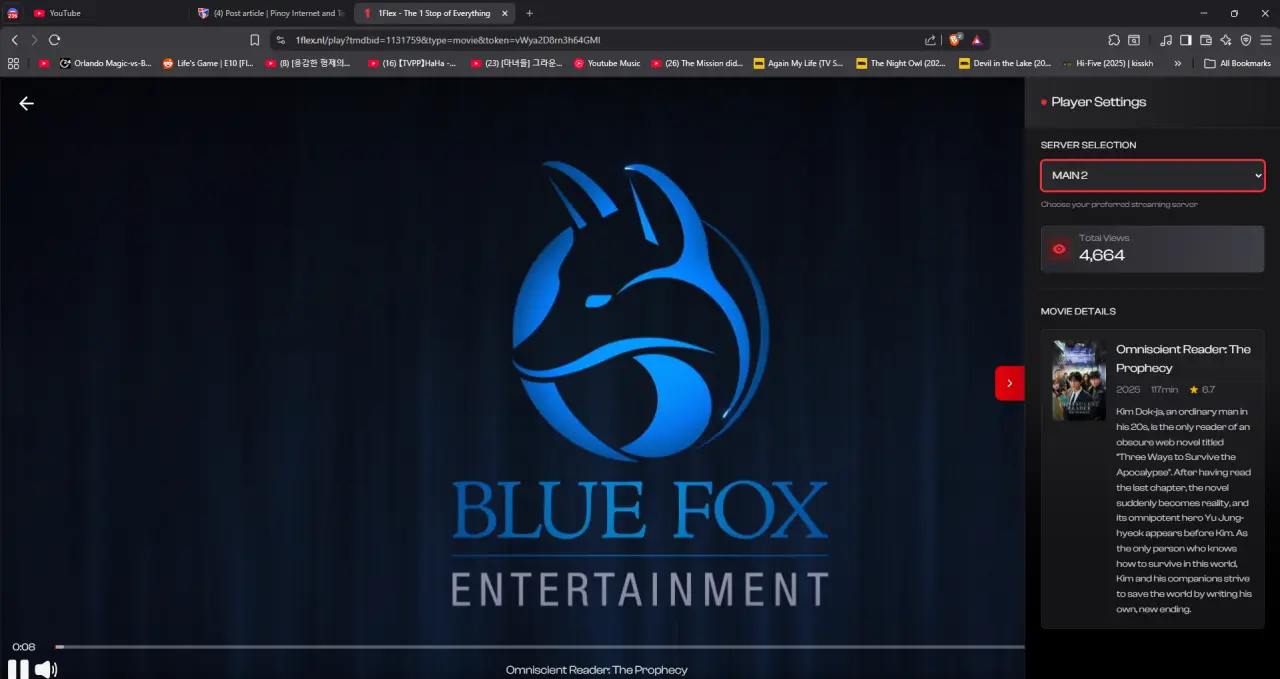Open the MAIN 2 server selection dropdown

[1152, 175]
